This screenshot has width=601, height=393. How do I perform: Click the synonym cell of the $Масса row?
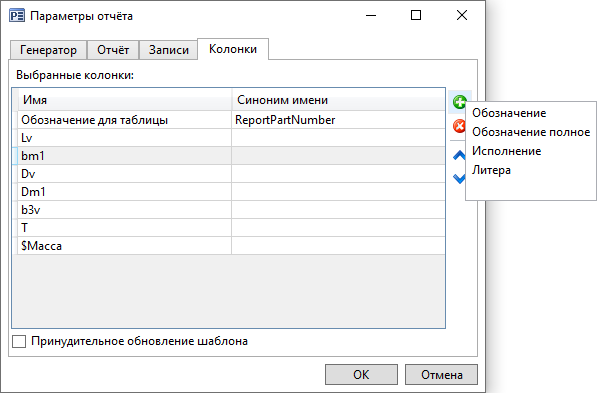point(338,246)
